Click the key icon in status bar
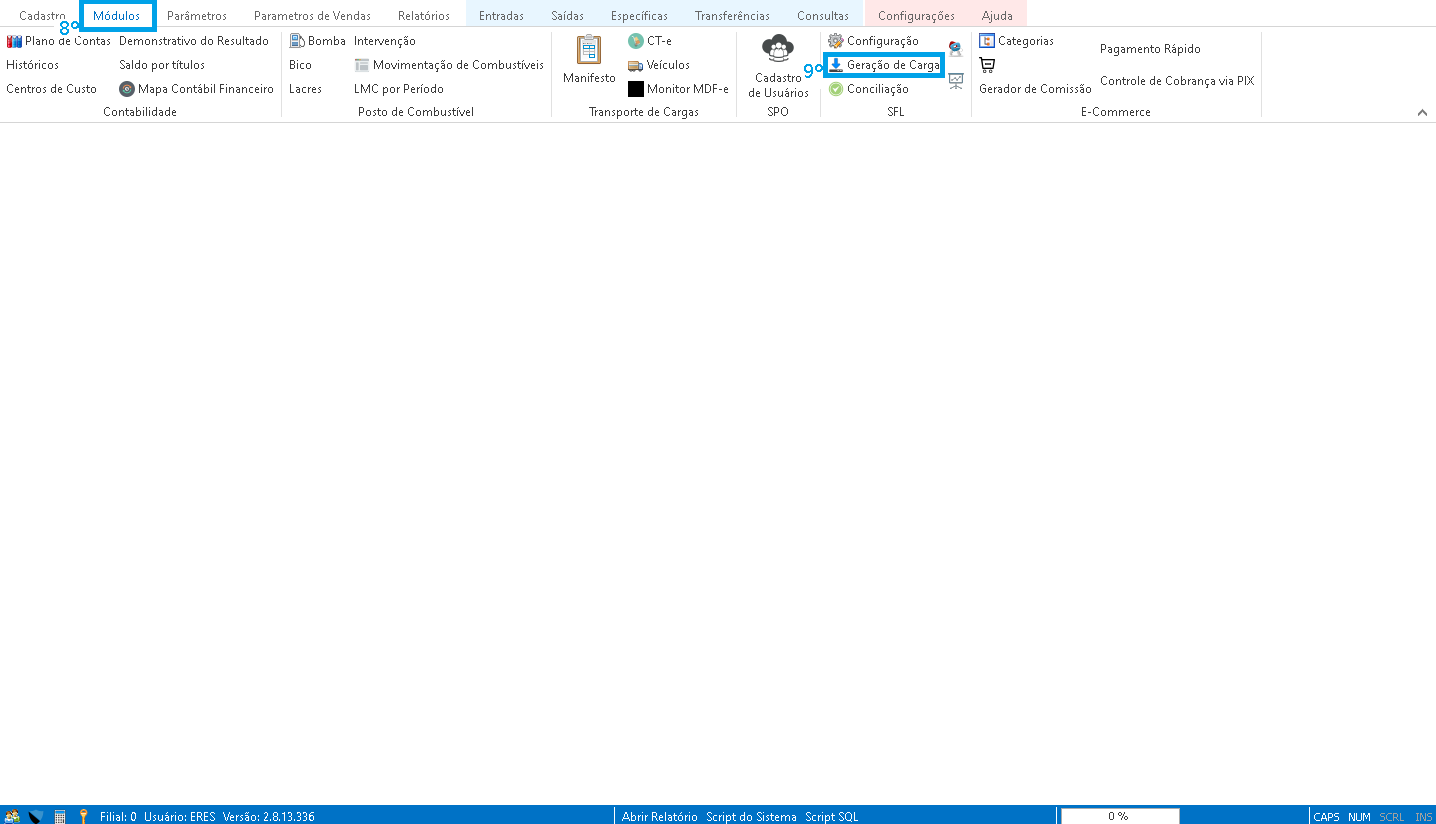This screenshot has height=824, width=1436. point(84,816)
